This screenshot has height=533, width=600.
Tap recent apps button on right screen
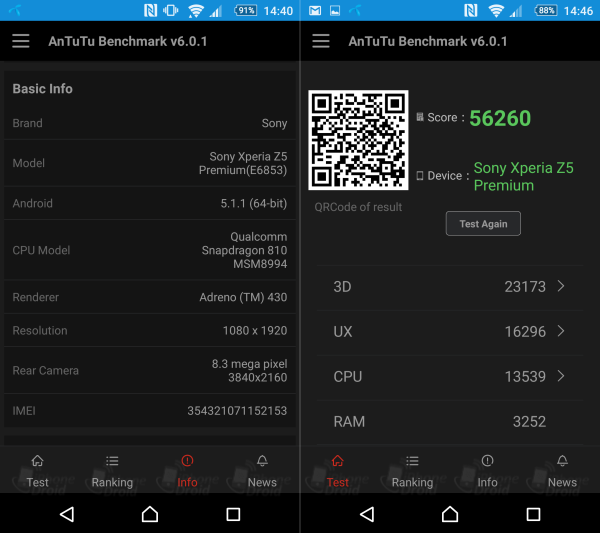point(533,514)
